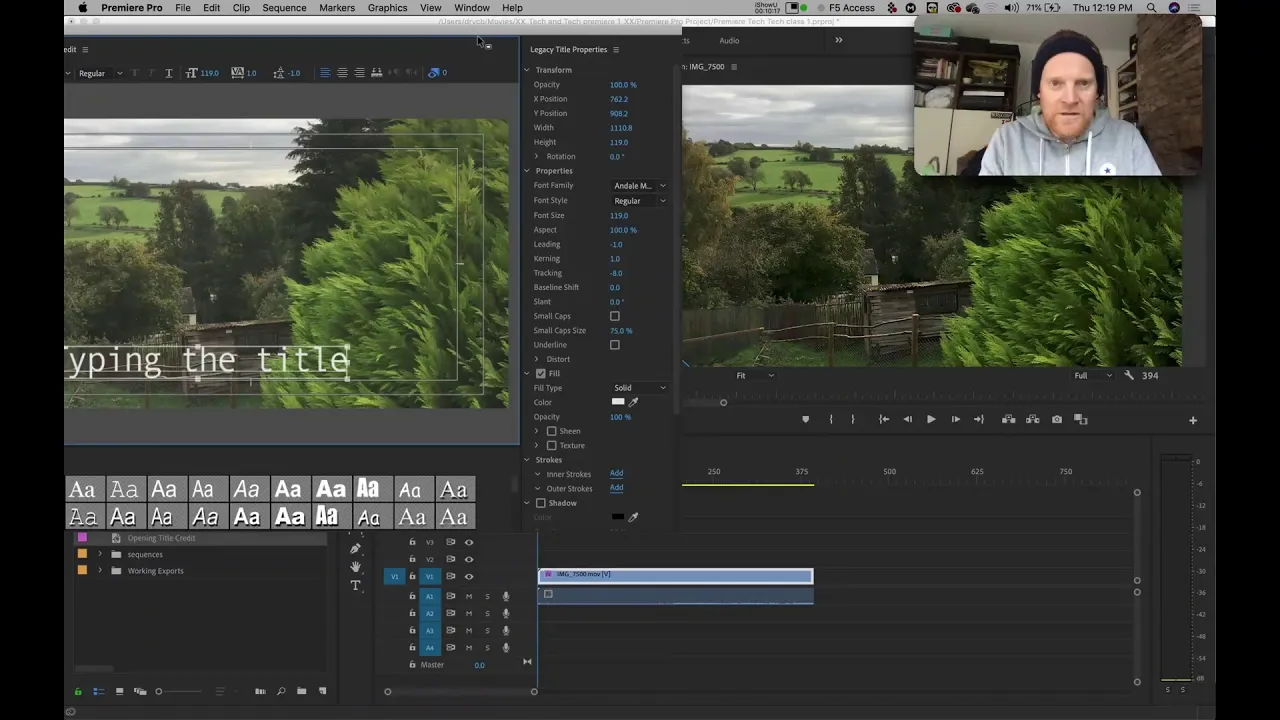Toggle V2 track output eye

469,559
